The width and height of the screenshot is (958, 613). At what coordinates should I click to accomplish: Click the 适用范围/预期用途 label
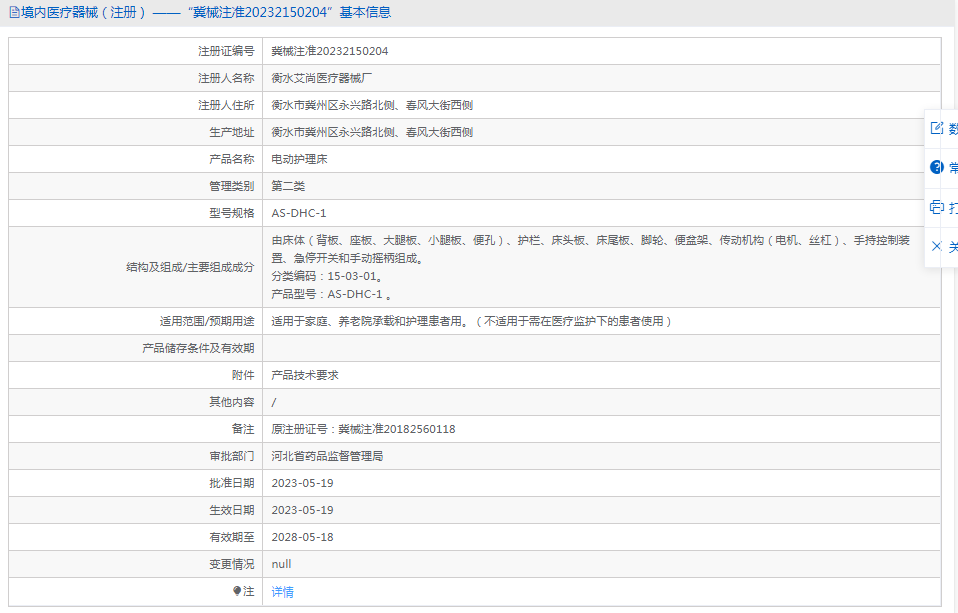coord(207,321)
